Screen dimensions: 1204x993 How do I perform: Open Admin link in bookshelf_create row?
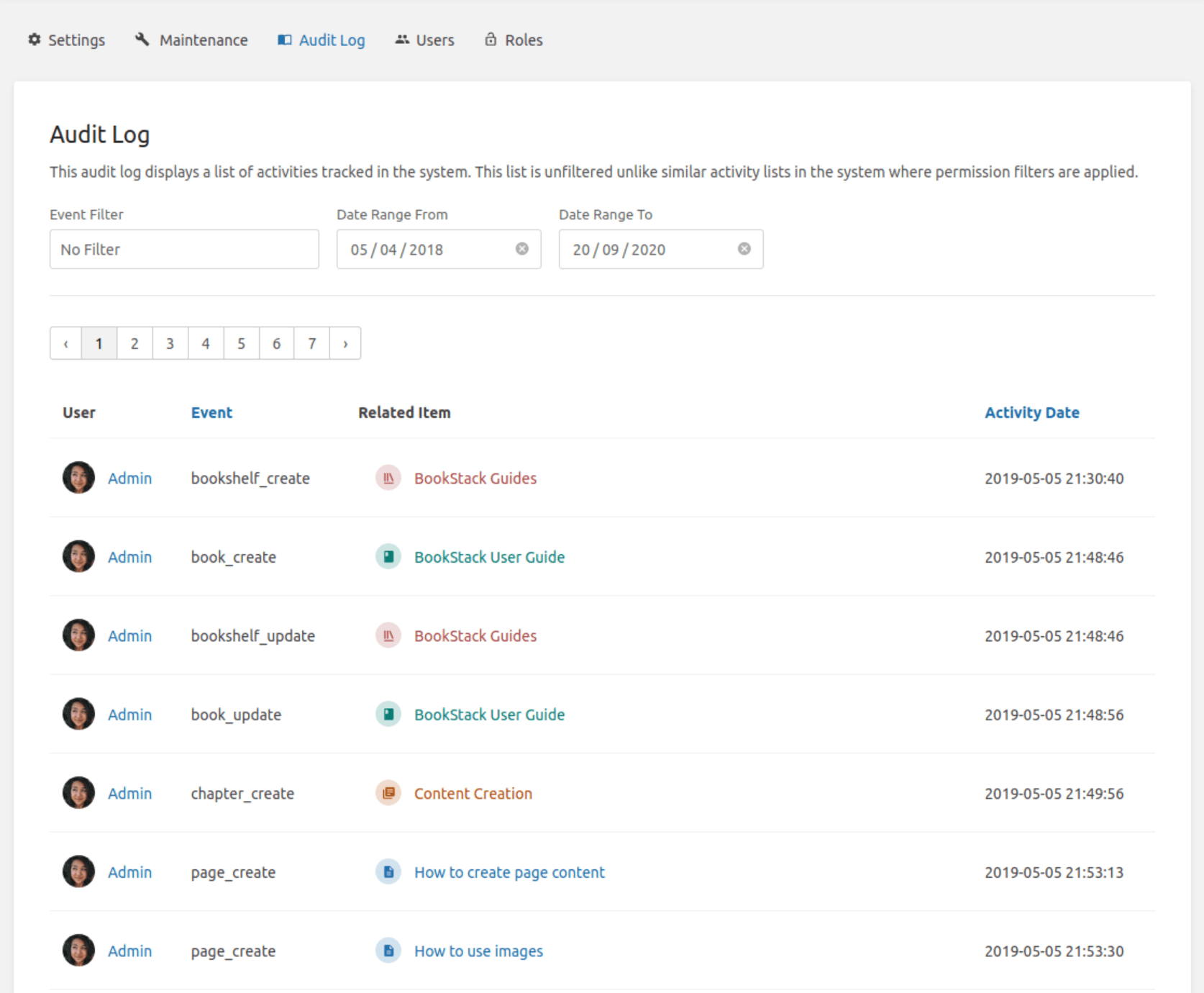(x=129, y=479)
